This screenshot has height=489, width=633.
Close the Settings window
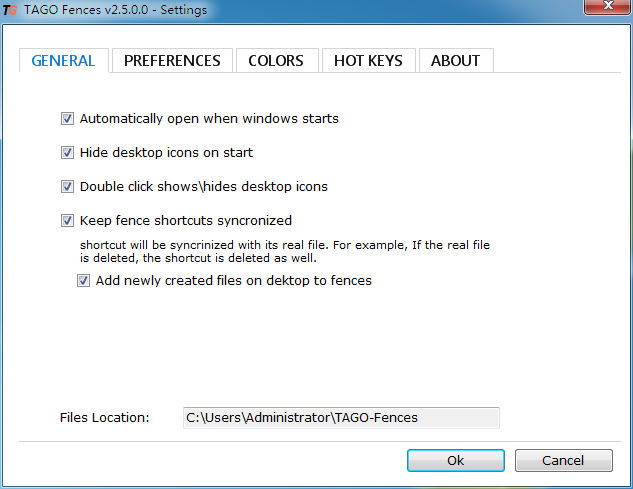(608, 6)
